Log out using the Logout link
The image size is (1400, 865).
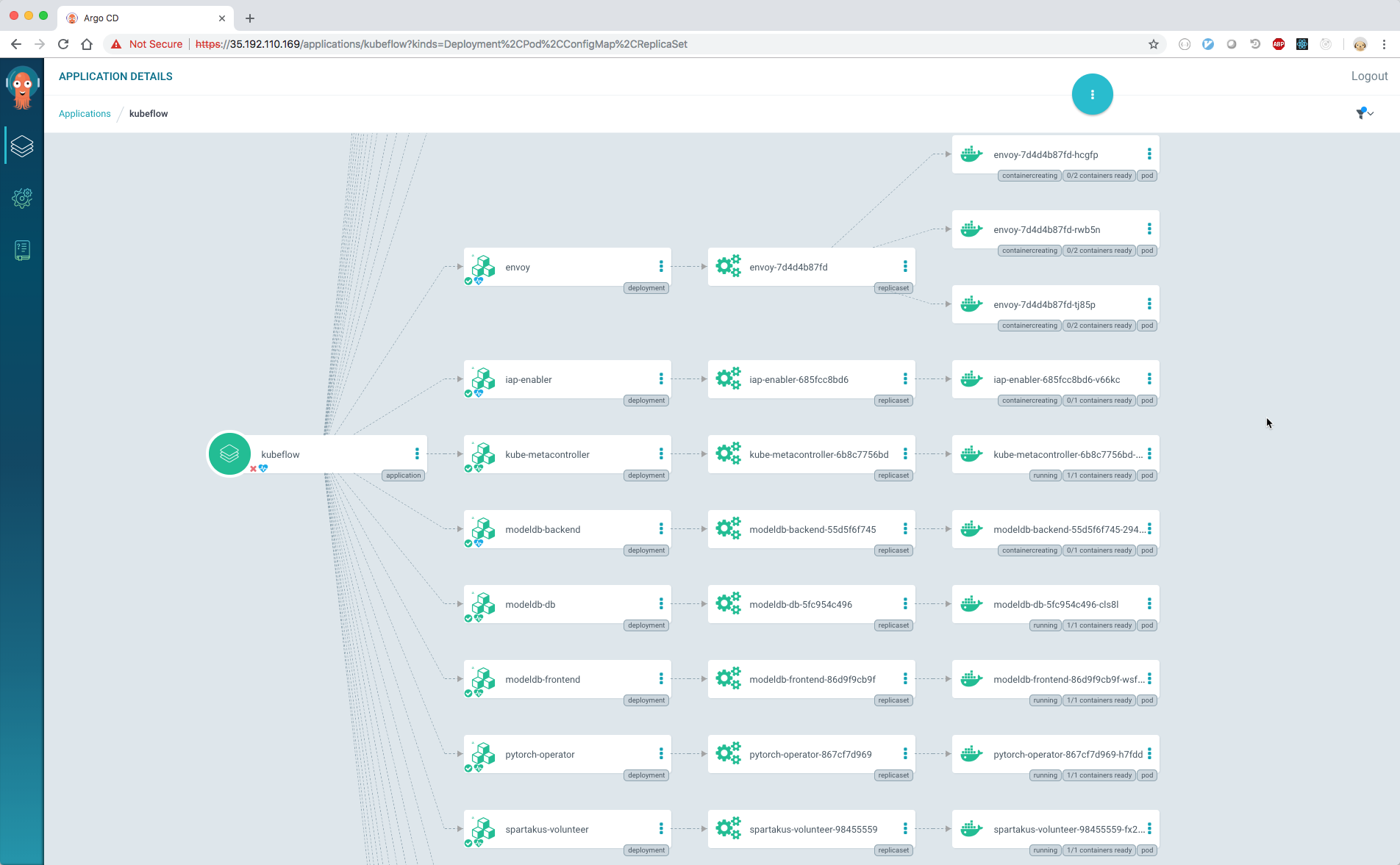coord(1369,76)
